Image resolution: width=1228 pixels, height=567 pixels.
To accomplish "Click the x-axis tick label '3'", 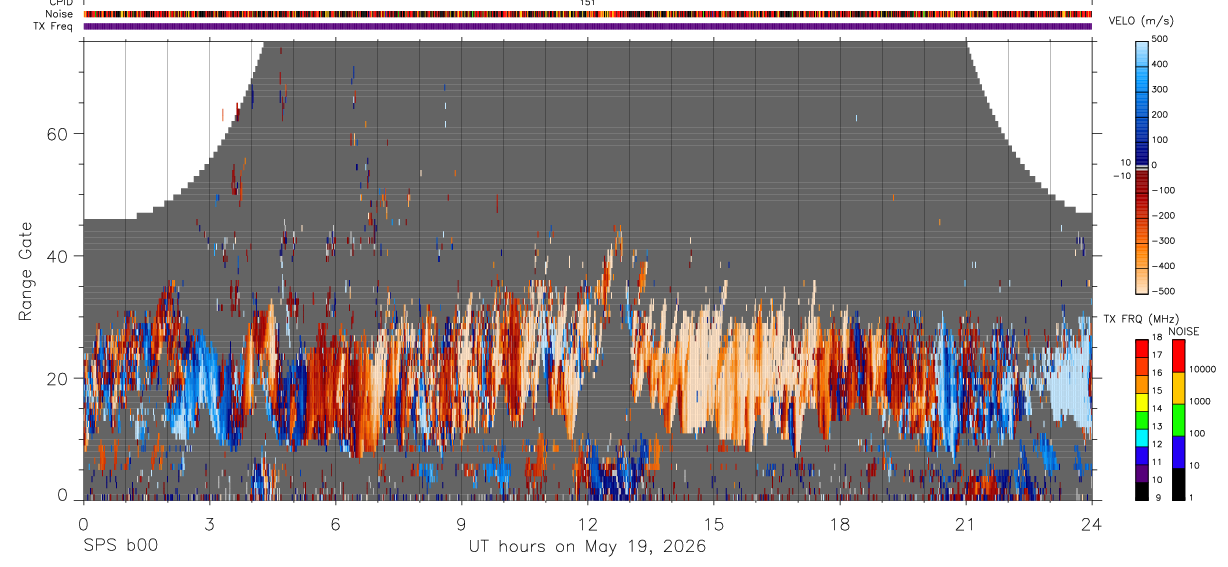I will pyautogui.click(x=209, y=524).
